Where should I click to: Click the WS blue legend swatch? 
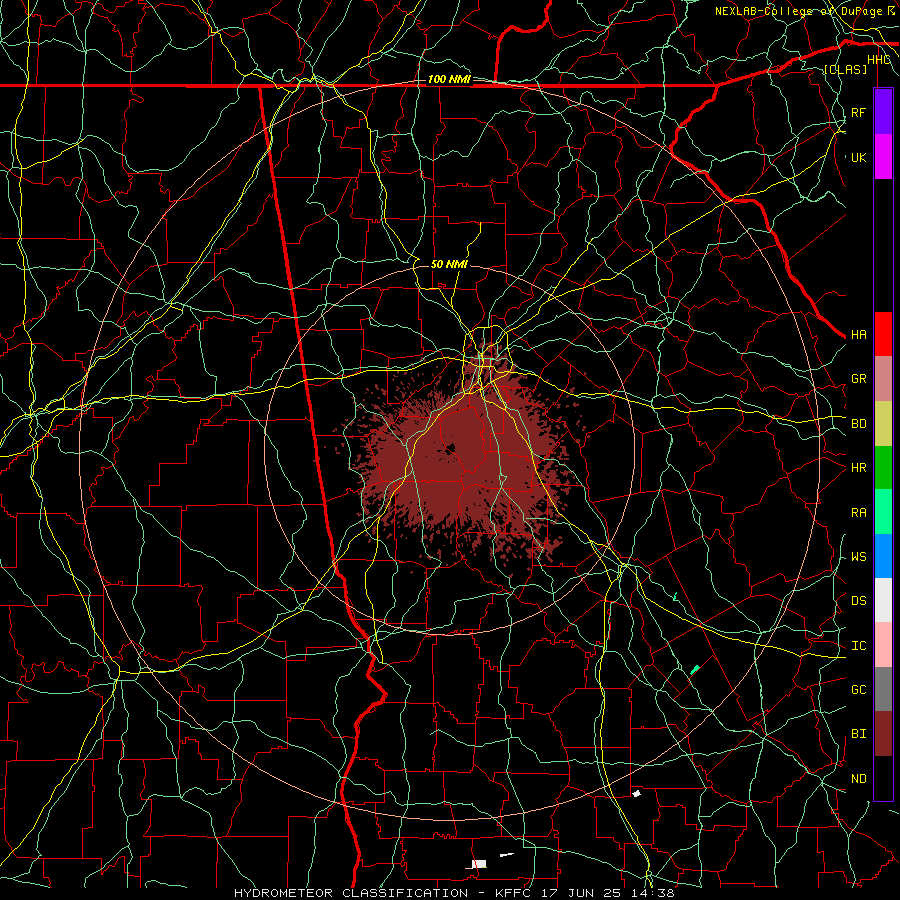tap(883, 556)
